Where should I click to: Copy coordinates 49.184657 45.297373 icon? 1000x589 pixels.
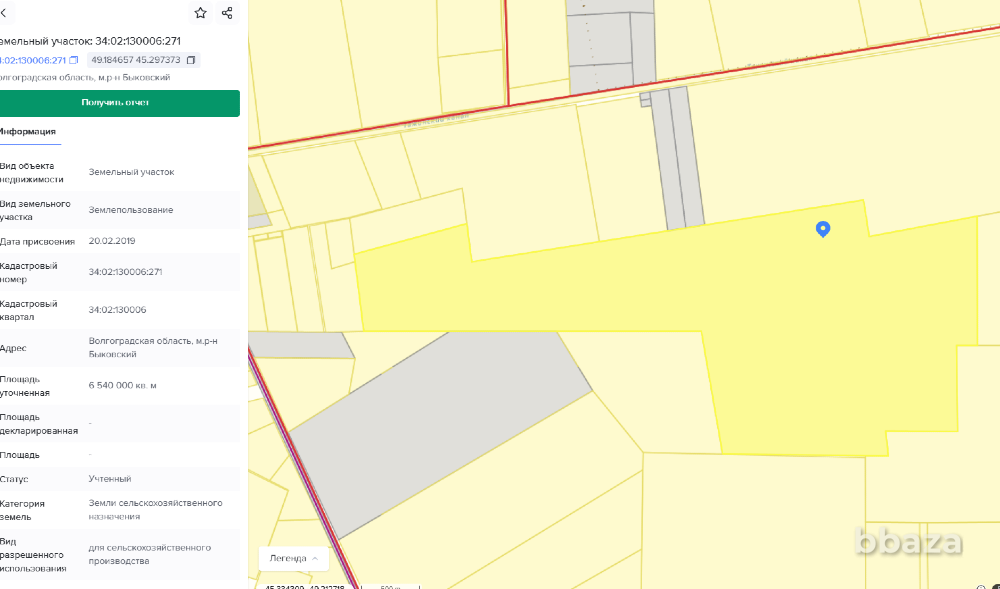[191, 60]
